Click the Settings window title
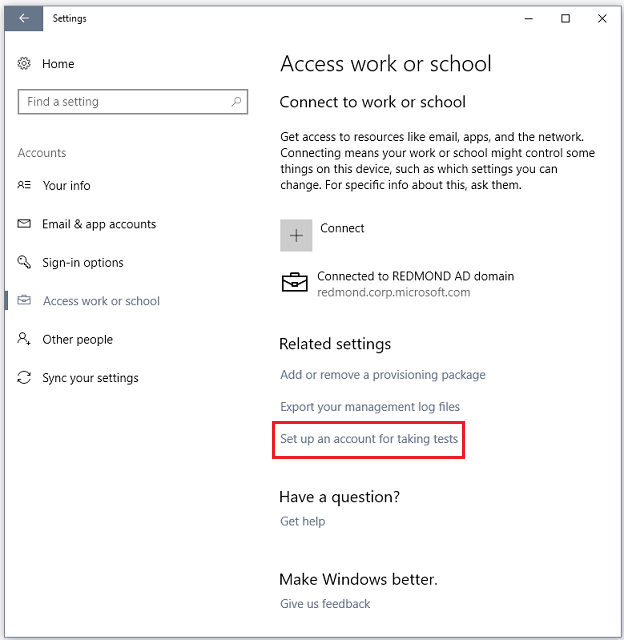Viewport: 624px width, 640px height. pyautogui.click(x=69, y=18)
